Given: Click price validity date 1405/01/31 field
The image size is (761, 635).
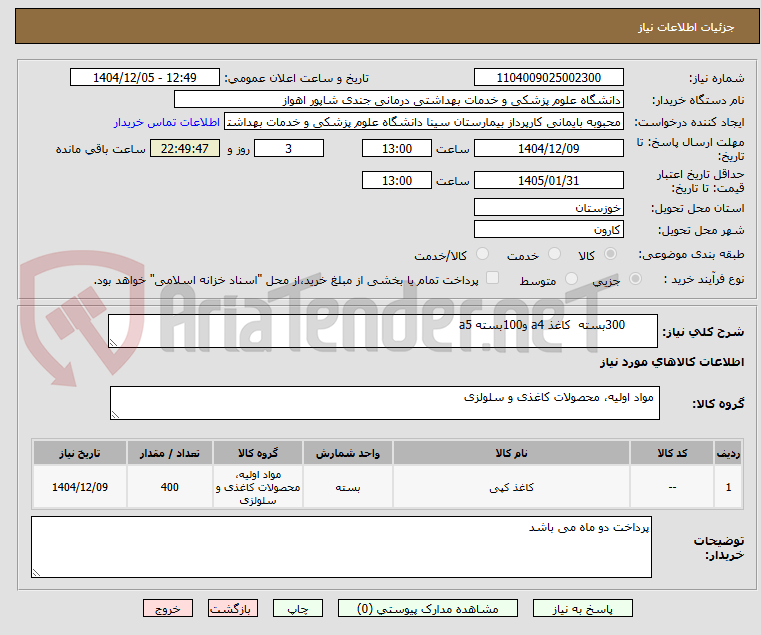Looking at the screenshot, I should (548, 181).
